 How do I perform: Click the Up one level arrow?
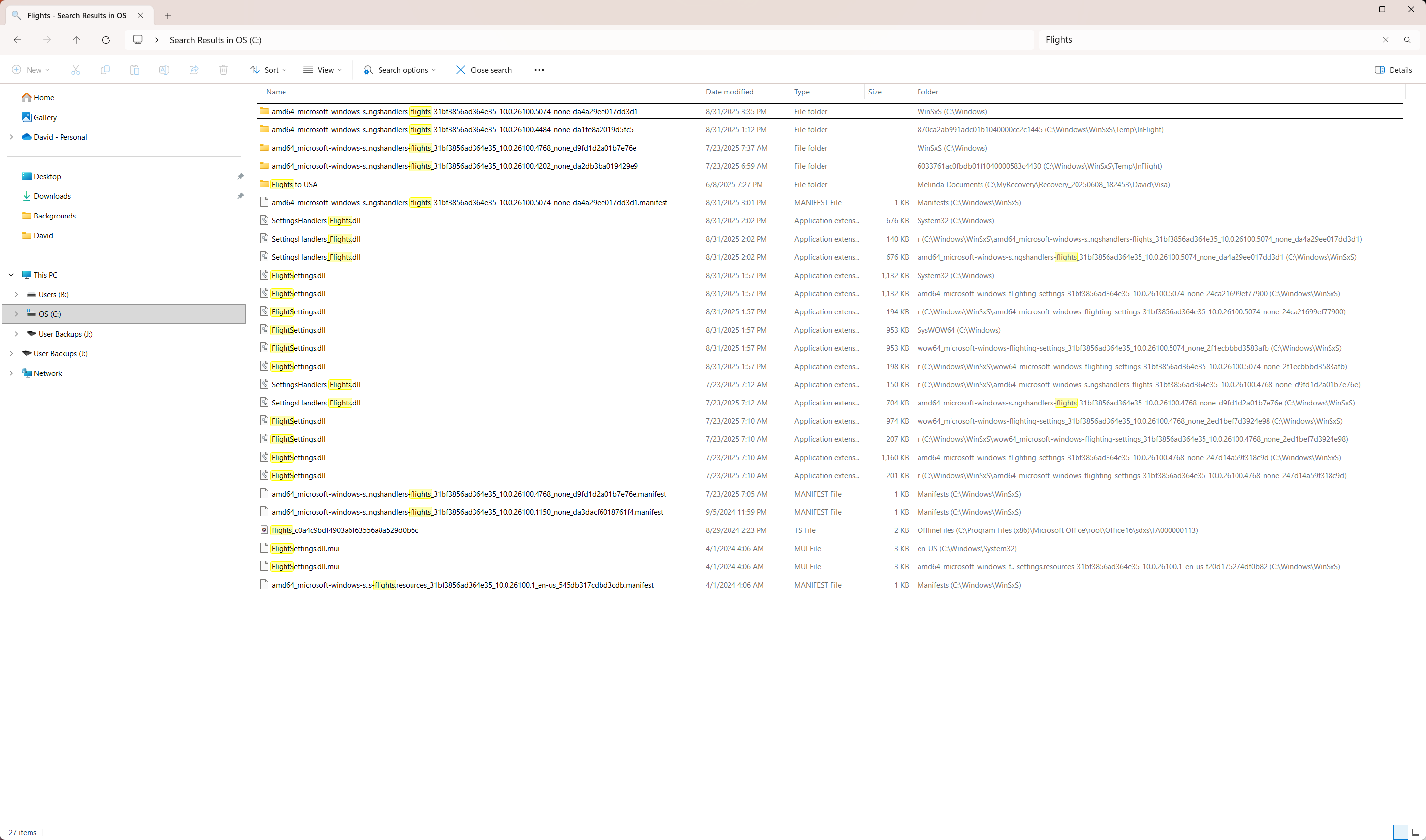pyautogui.click(x=76, y=40)
